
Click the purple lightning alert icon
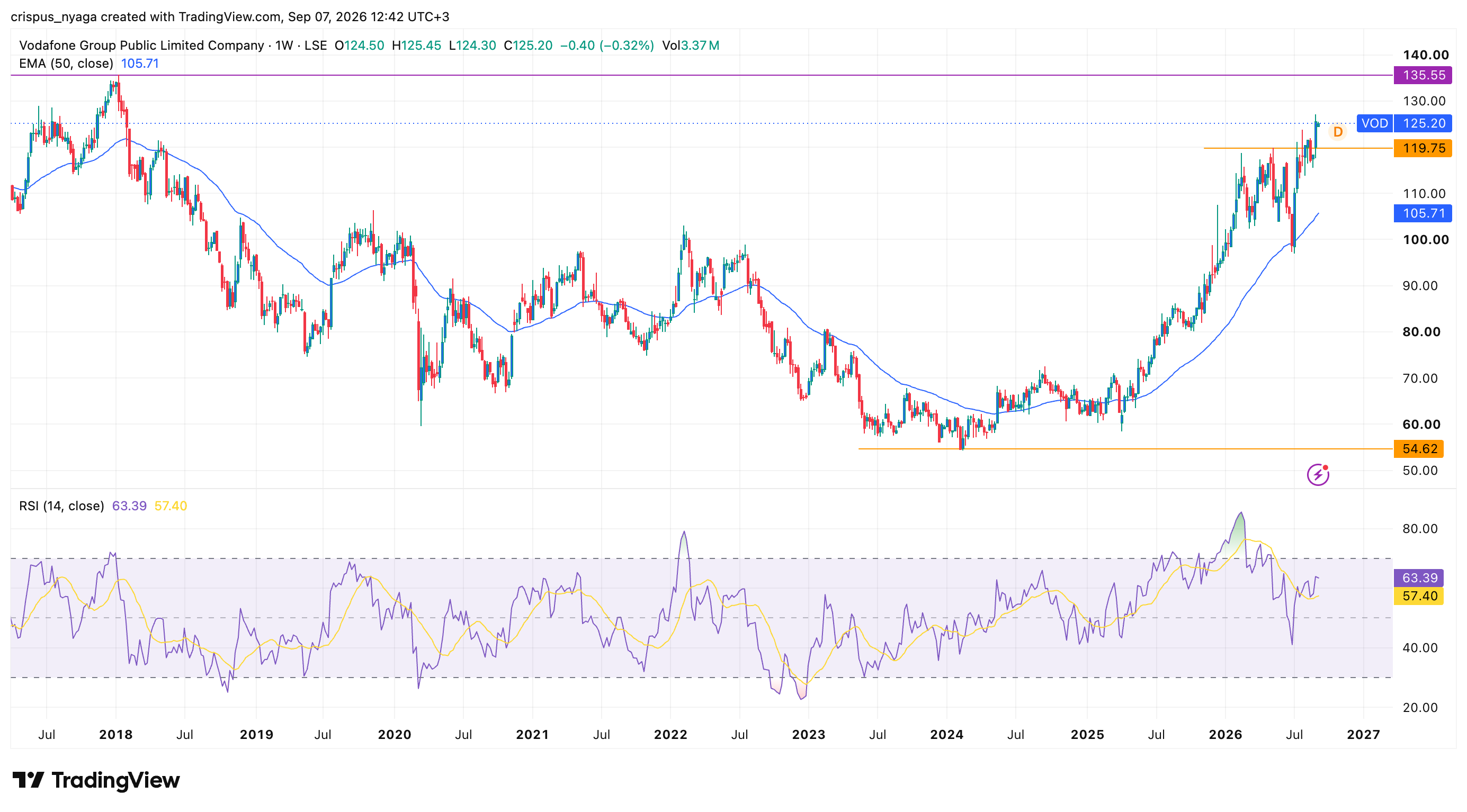tap(1318, 475)
